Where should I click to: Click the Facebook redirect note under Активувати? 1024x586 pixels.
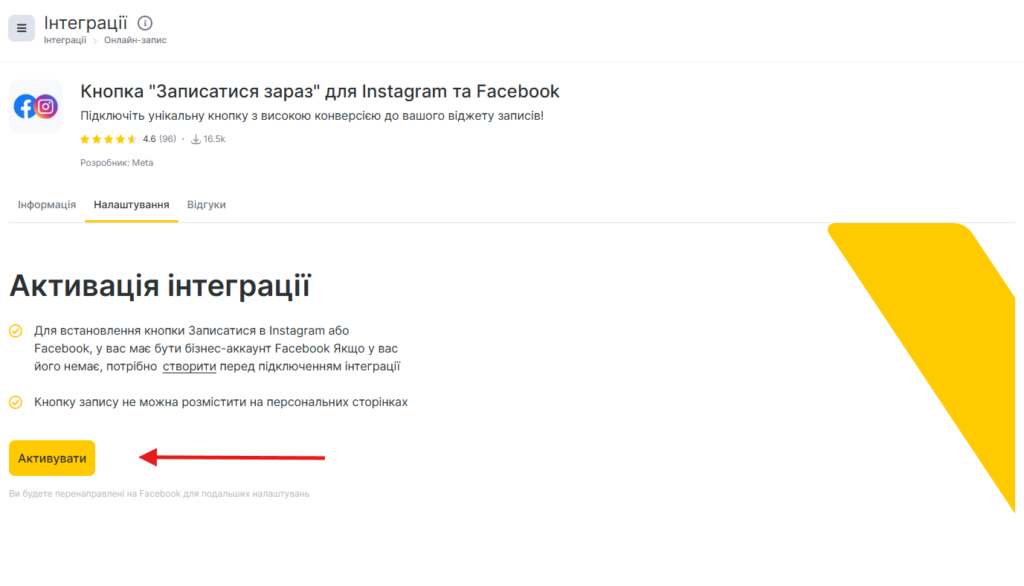[159, 494]
